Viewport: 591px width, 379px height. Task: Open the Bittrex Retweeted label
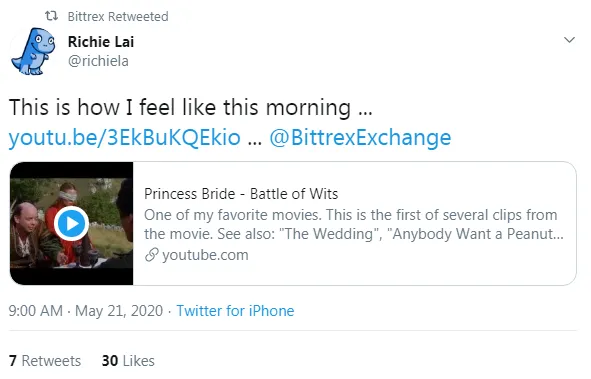coord(118,17)
